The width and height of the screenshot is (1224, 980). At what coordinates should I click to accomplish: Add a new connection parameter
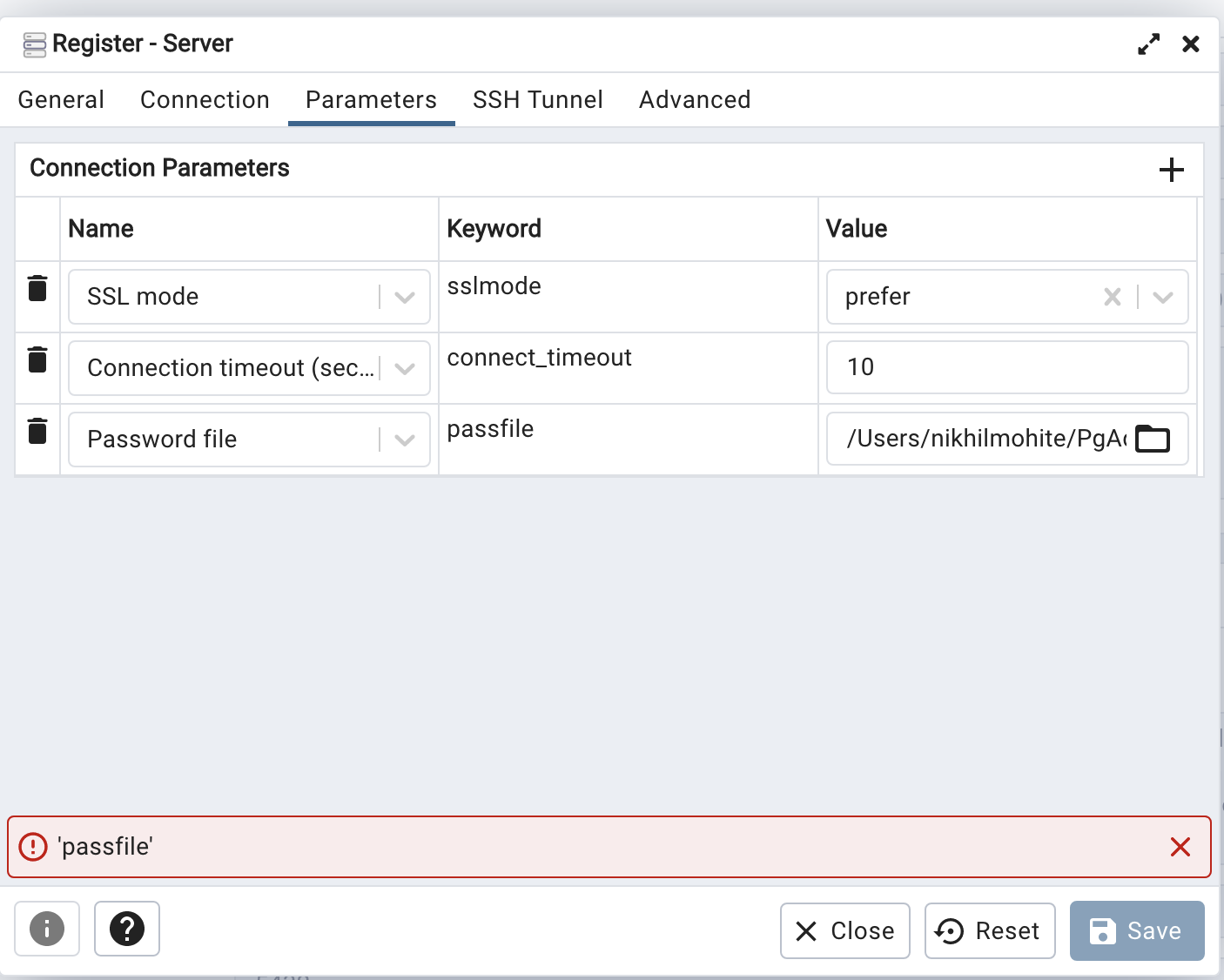1172,170
